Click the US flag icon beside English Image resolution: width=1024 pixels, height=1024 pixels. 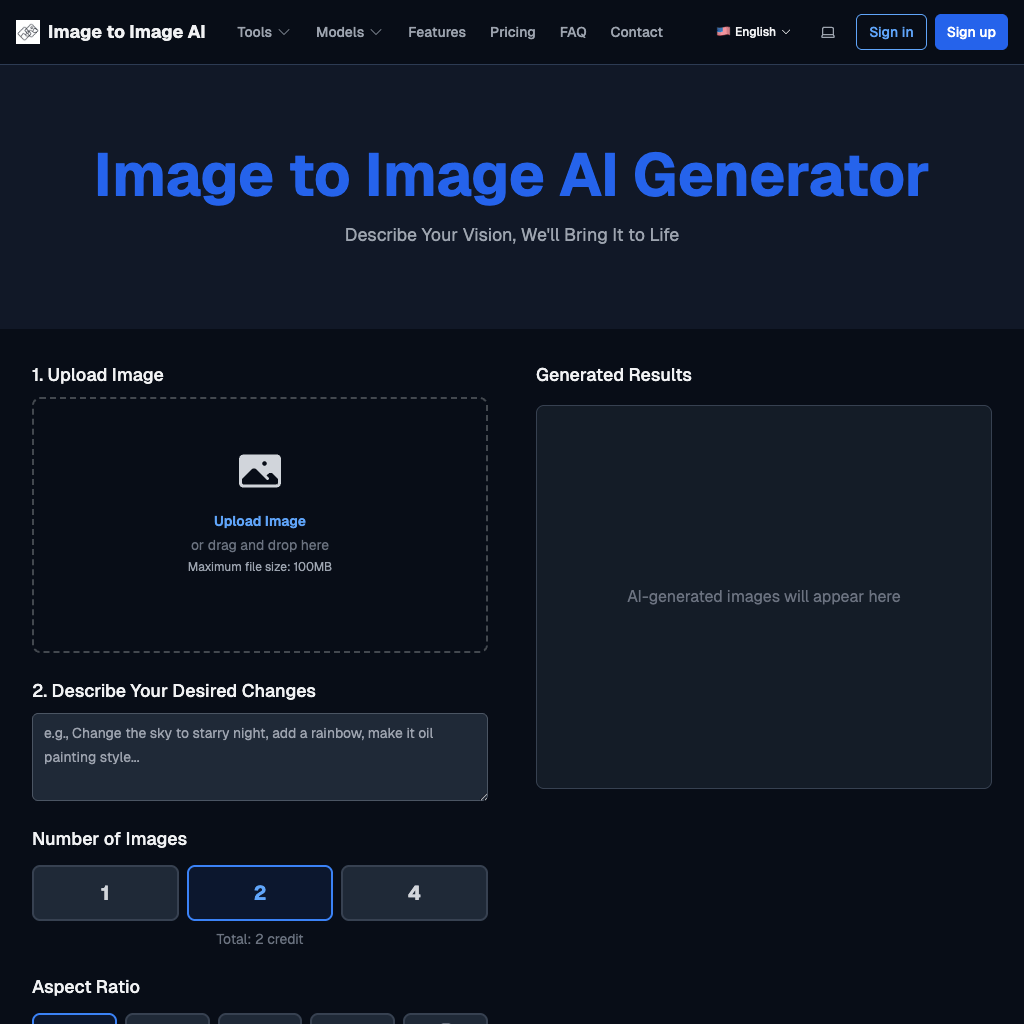[x=723, y=31]
